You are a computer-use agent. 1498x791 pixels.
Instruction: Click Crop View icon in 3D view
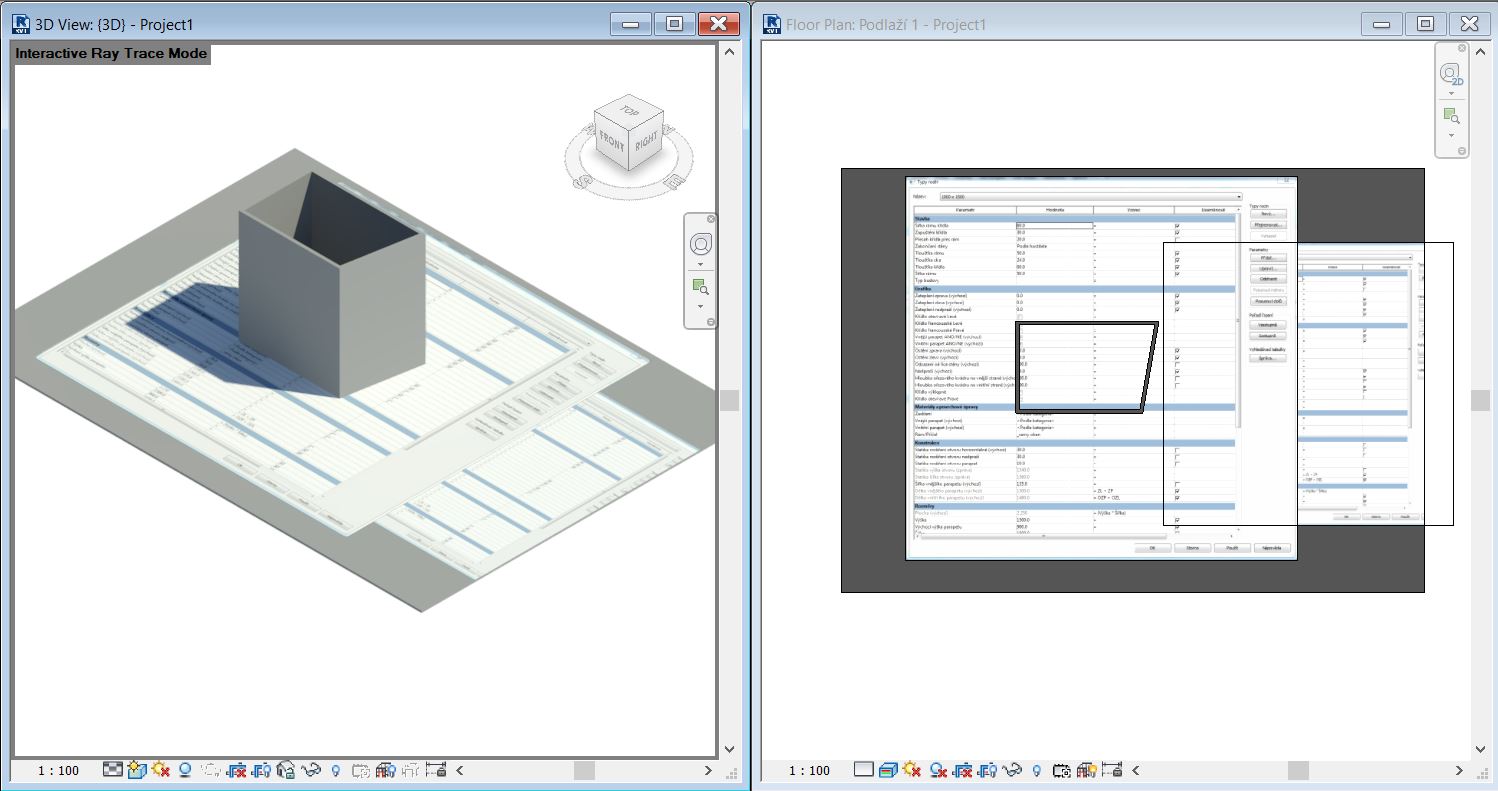click(237, 770)
